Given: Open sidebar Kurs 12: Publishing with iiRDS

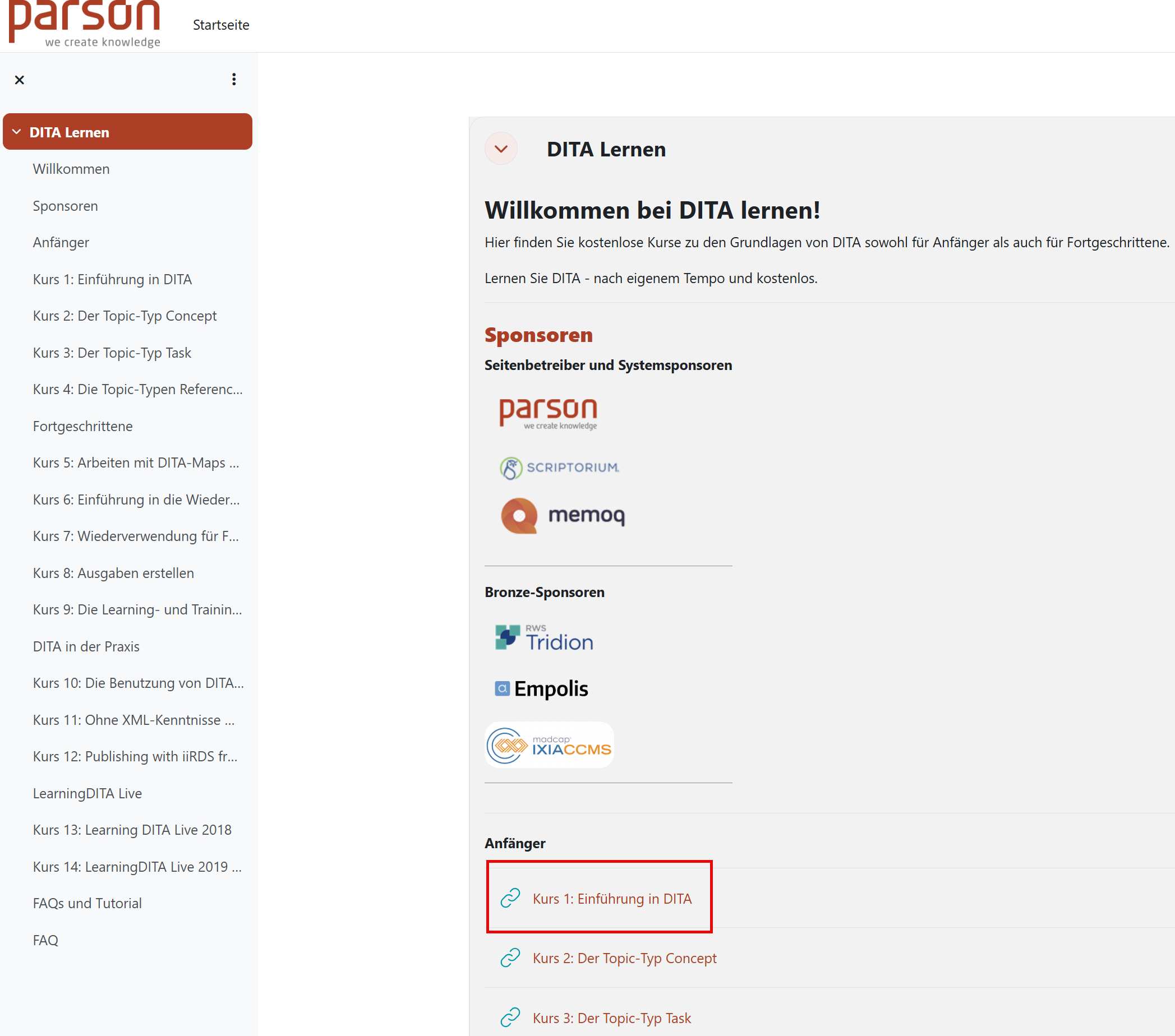Looking at the screenshot, I should tap(135, 756).
